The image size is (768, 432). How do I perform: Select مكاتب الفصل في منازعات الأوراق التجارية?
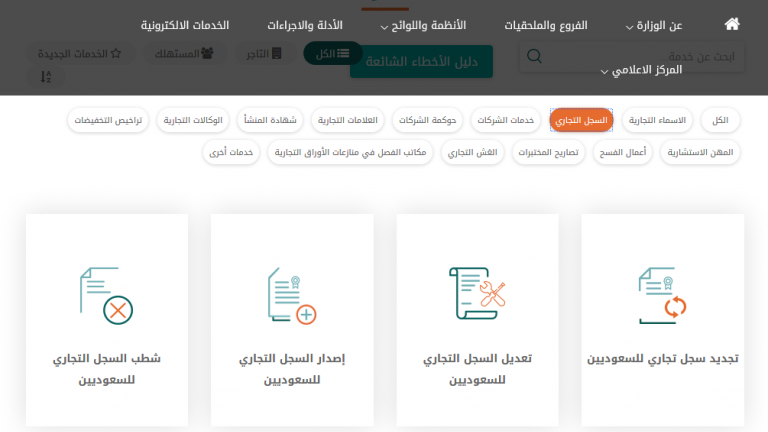[350, 152]
